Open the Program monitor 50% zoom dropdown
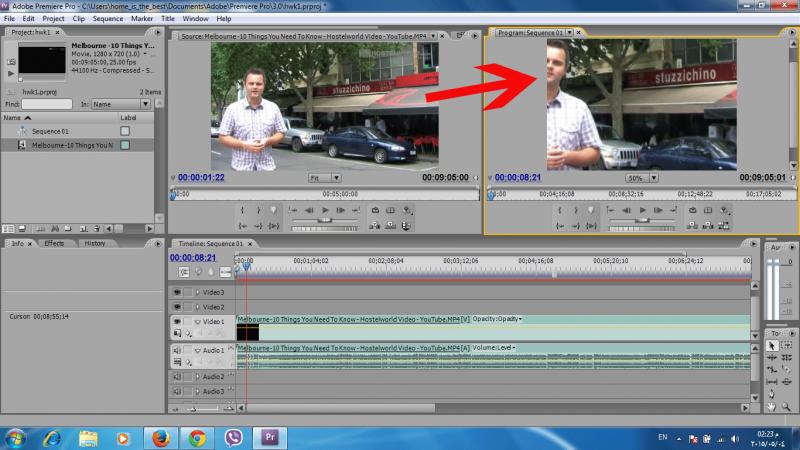 coord(641,177)
